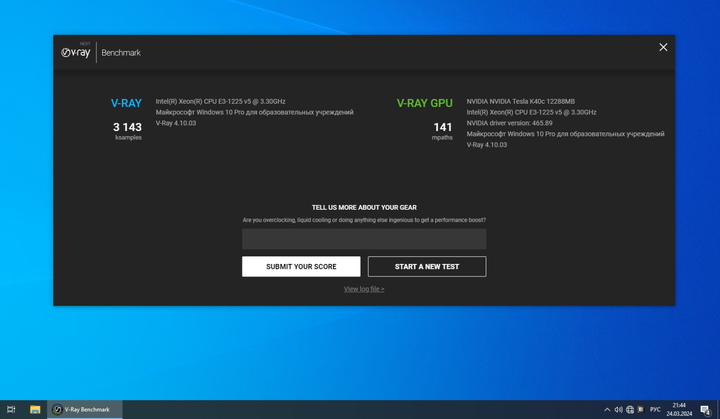Open the notification center icon

[706, 409]
